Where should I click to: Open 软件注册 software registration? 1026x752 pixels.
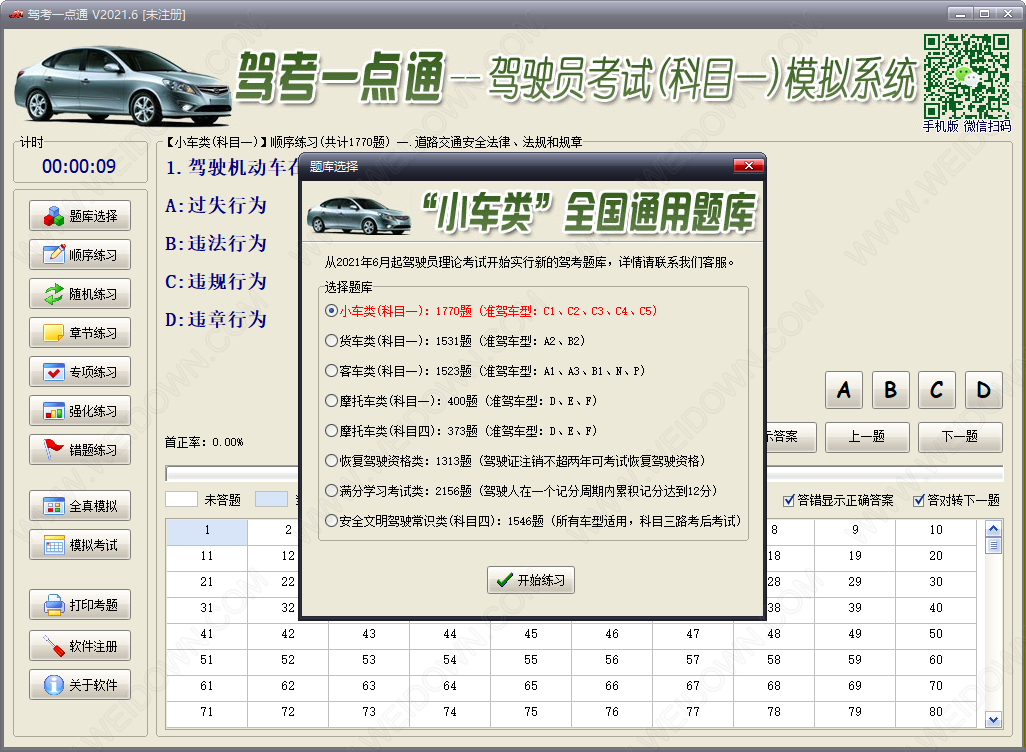point(81,646)
